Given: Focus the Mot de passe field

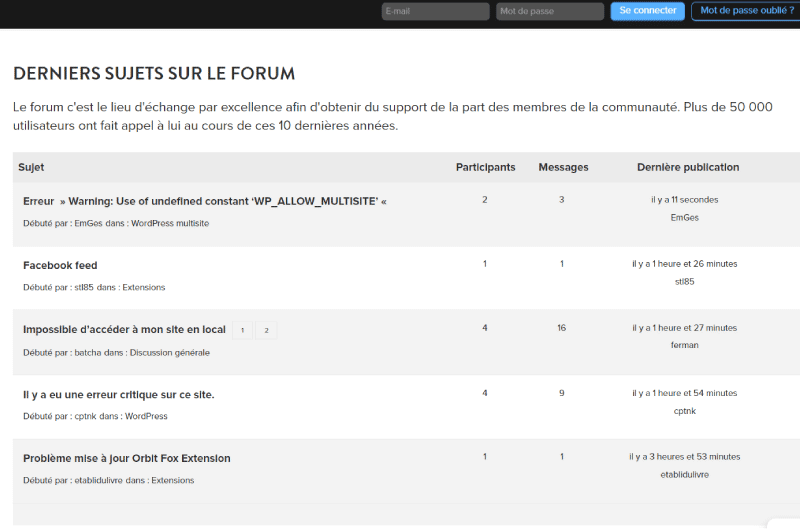Looking at the screenshot, I should 550,11.
